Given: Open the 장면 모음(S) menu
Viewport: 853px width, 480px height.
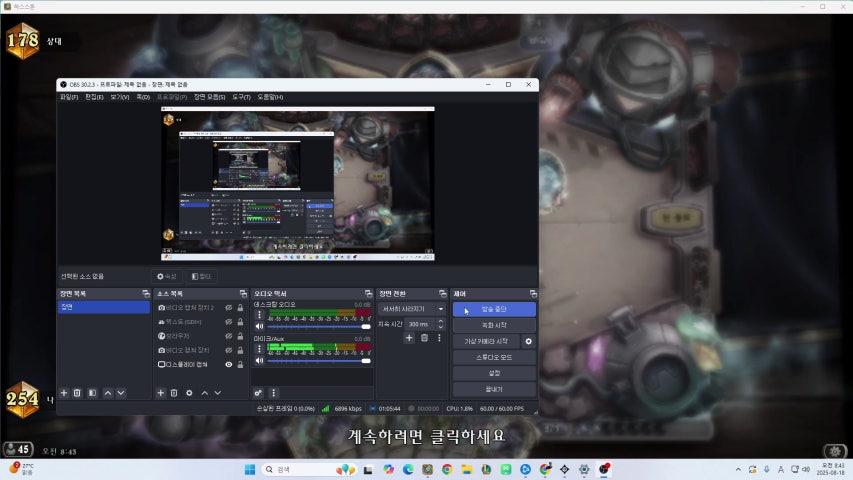Looking at the screenshot, I should pos(209,97).
